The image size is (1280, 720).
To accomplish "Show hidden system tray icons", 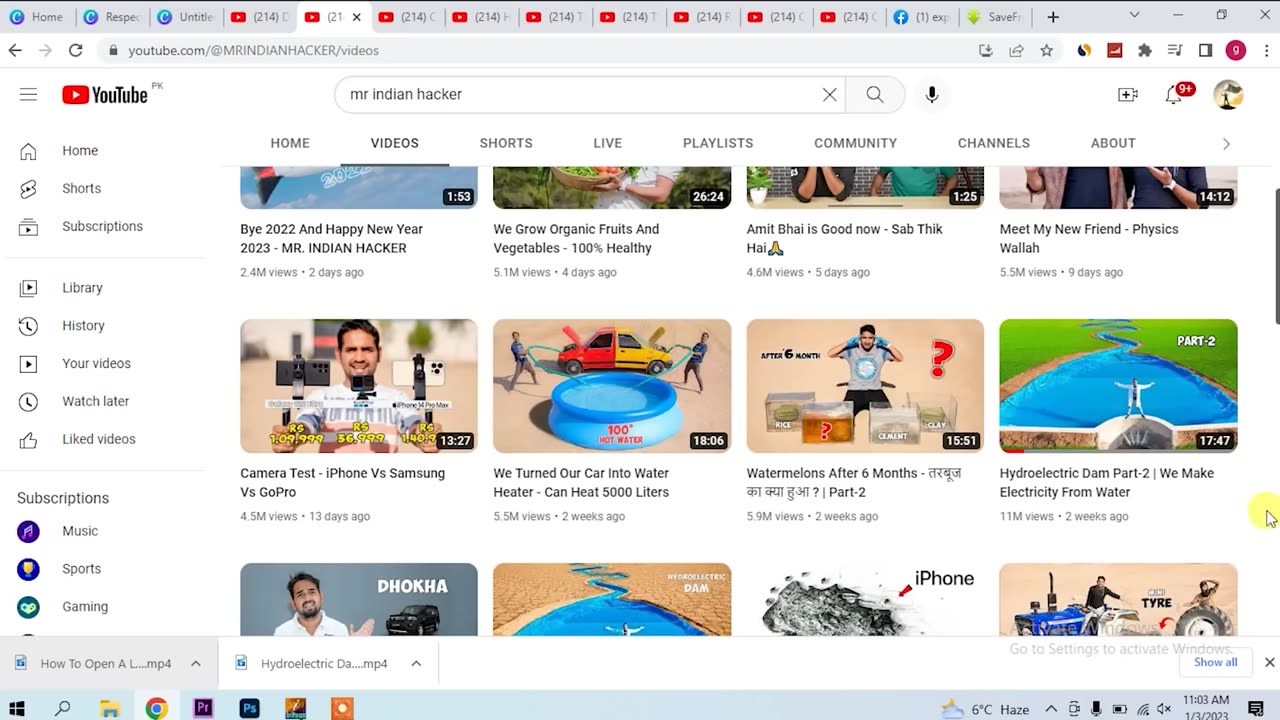I will pos(1051,709).
